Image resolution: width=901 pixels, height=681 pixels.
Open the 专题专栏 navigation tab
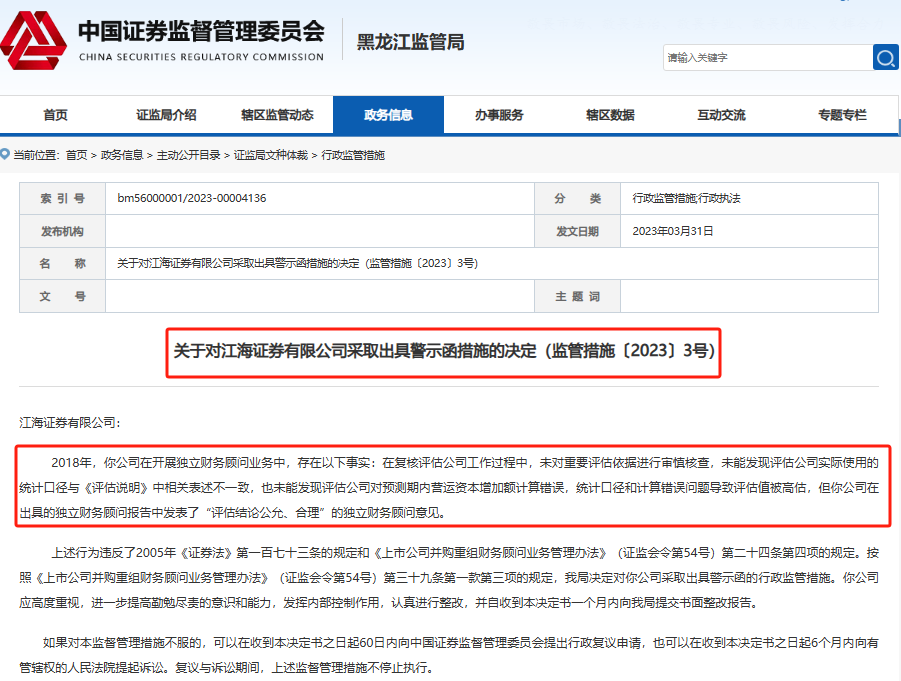[x=842, y=115]
